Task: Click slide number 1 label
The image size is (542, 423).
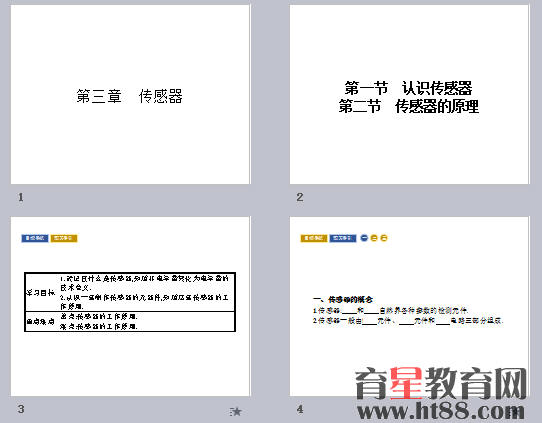Action: click(x=21, y=197)
